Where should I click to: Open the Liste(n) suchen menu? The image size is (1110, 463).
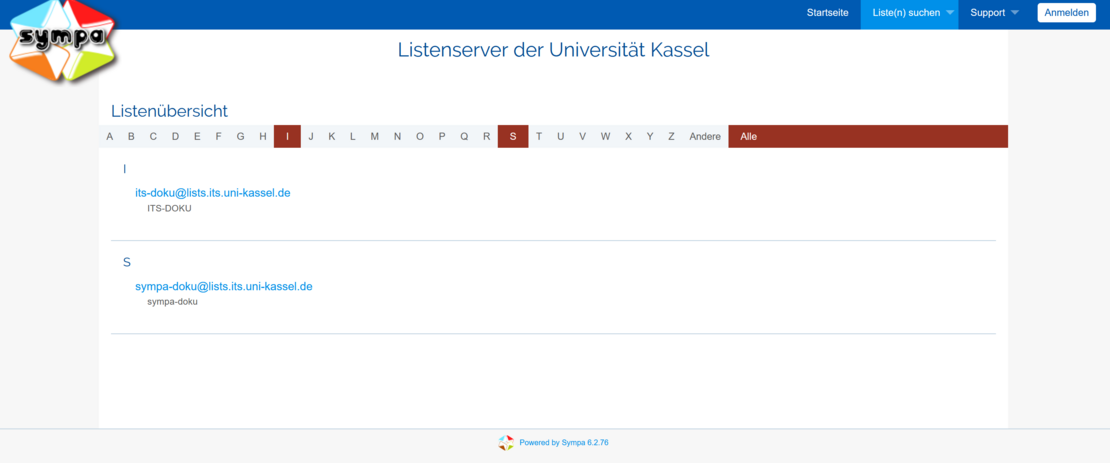coord(909,13)
